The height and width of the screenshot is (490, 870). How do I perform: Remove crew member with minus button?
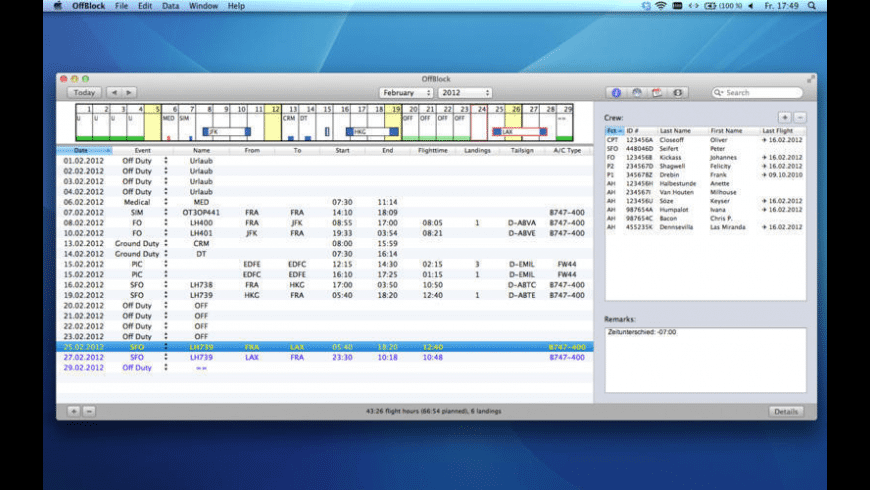click(x=800, y=117)
